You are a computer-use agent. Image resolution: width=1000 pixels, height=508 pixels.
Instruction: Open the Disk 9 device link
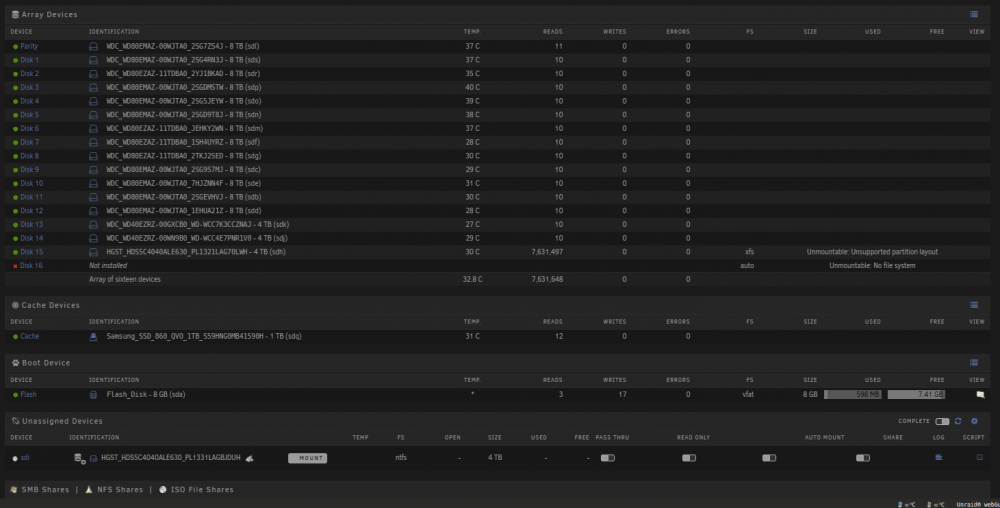[x=29, y=170]
